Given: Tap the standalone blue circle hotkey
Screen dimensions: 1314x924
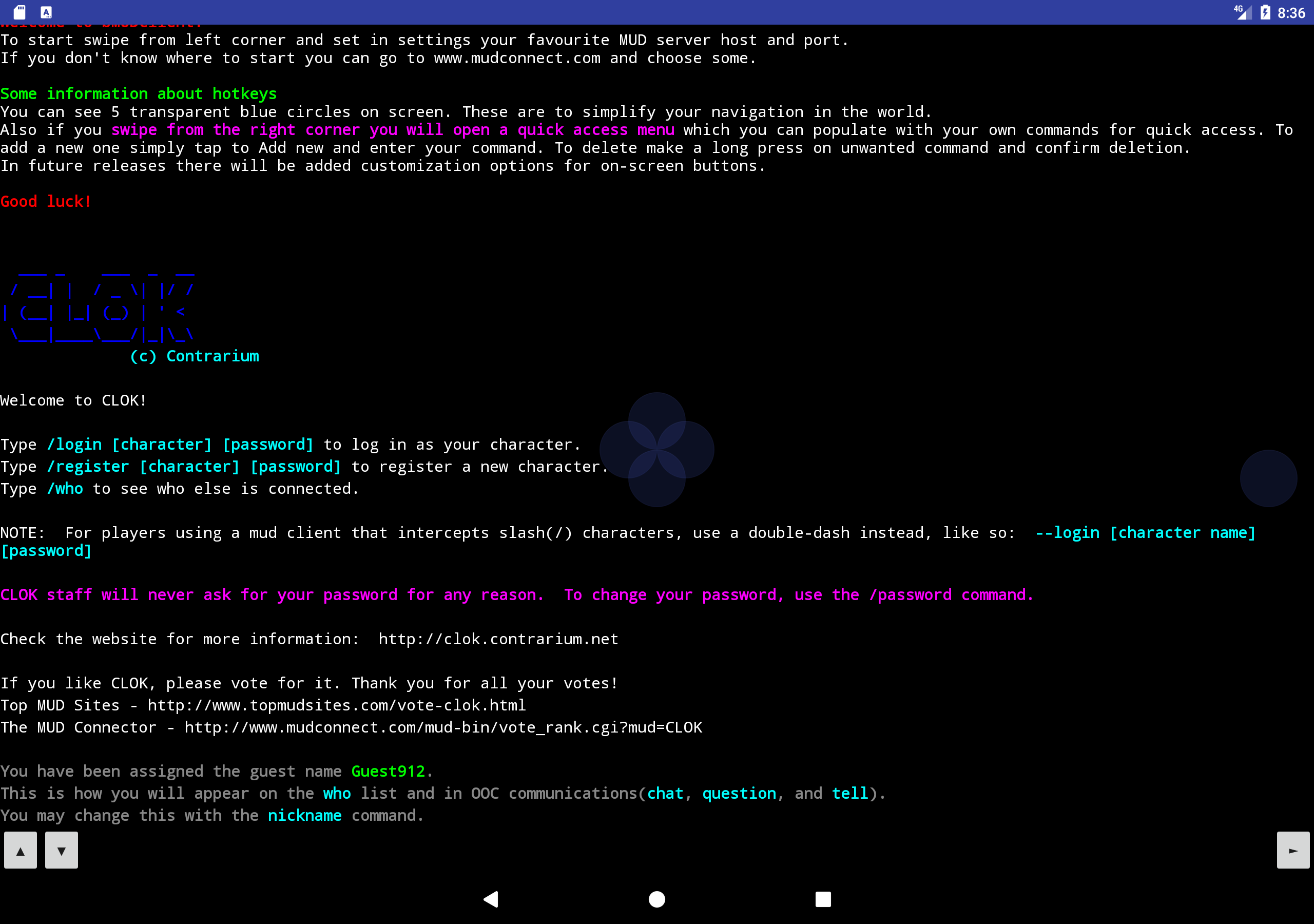Looking at the screenshot, I should coord(1268,478).
